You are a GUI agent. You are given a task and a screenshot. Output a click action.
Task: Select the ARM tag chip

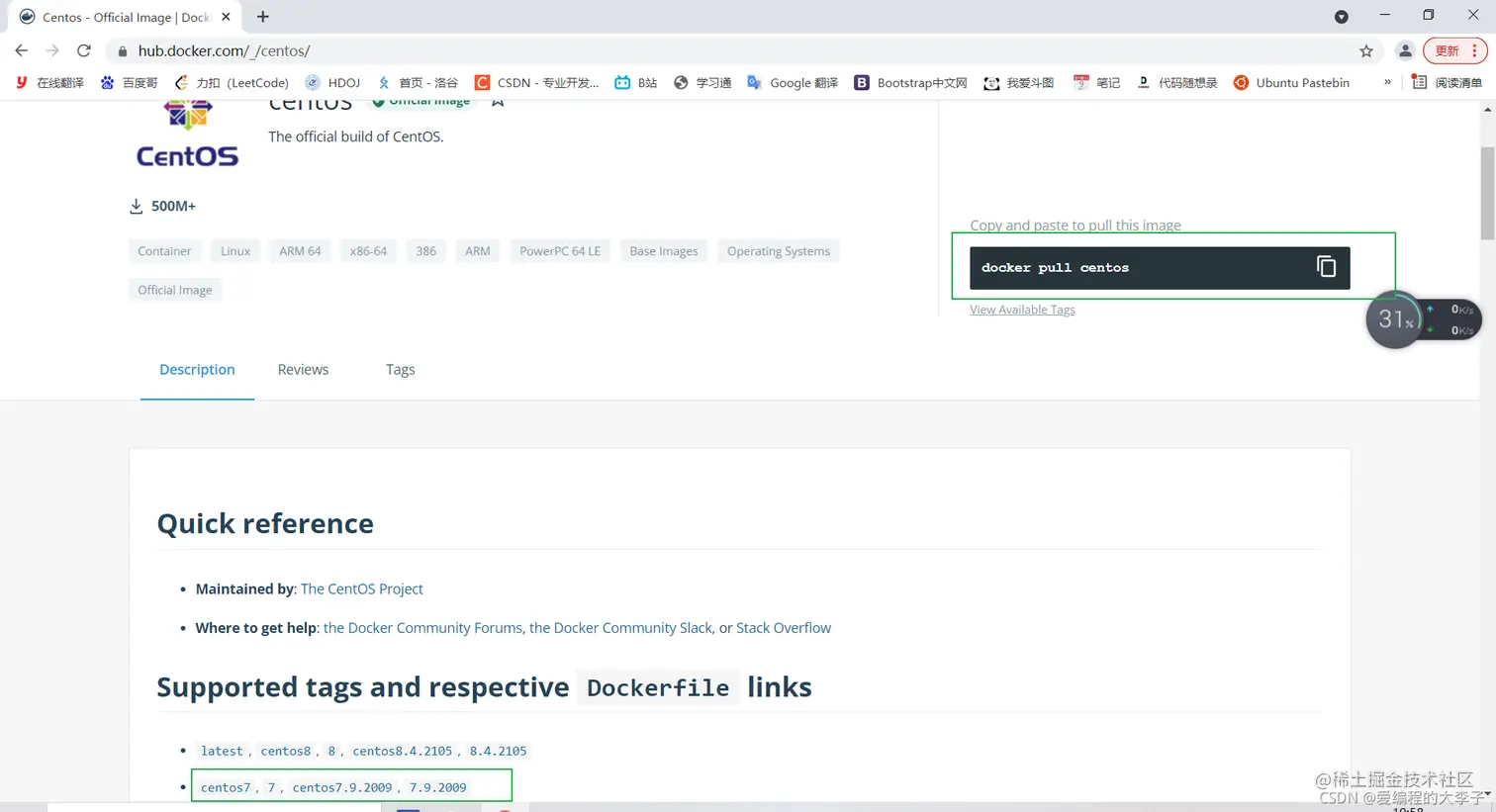coord(478,251)
